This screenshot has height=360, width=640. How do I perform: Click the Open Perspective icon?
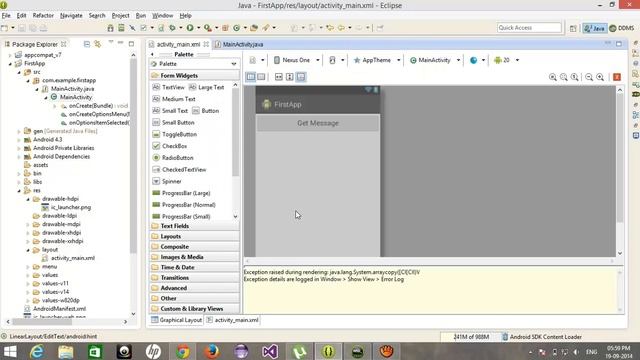click(x=573, y=28)
